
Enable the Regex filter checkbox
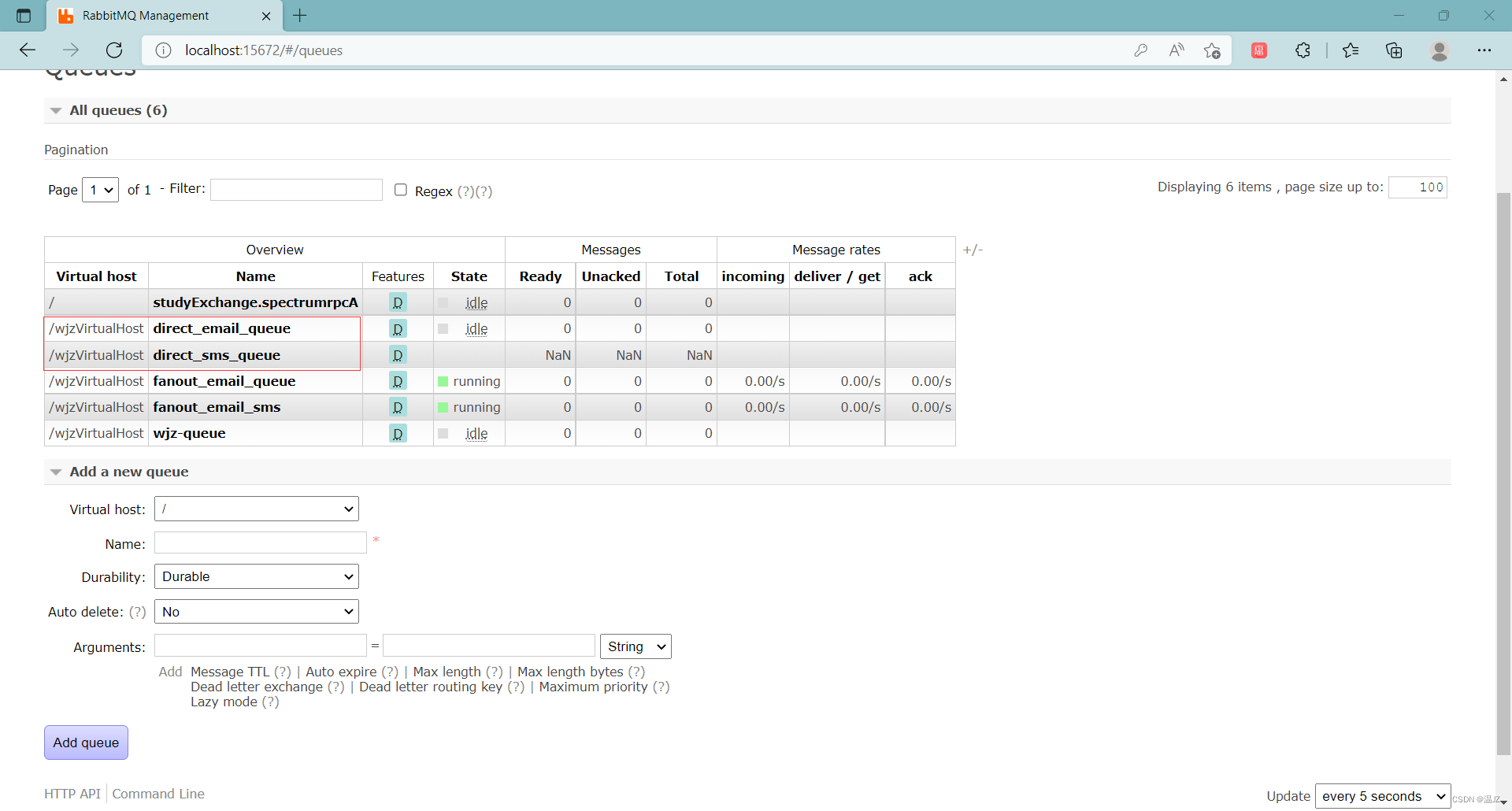[401, 190]
